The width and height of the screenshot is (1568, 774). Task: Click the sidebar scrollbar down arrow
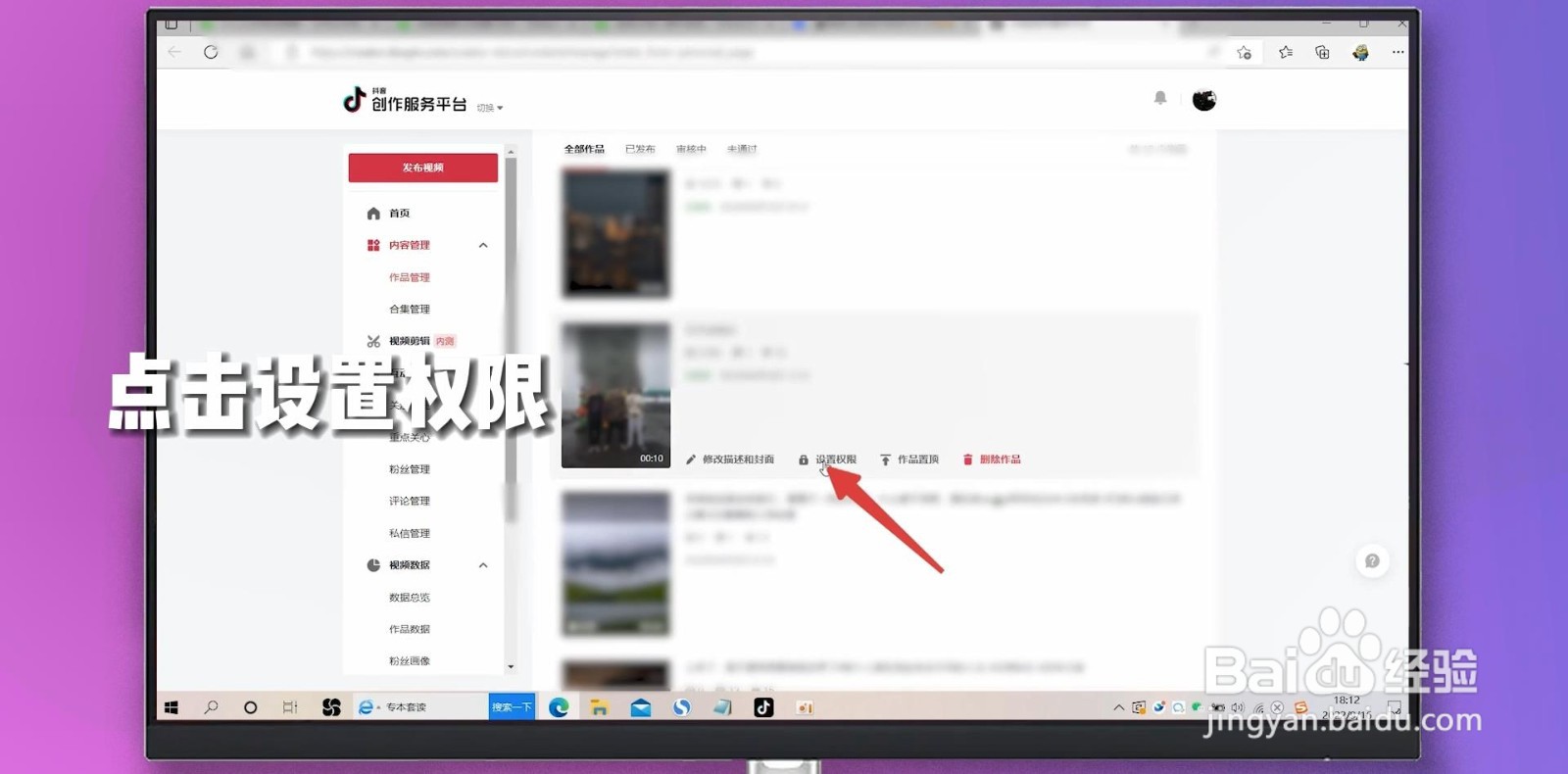511,667
